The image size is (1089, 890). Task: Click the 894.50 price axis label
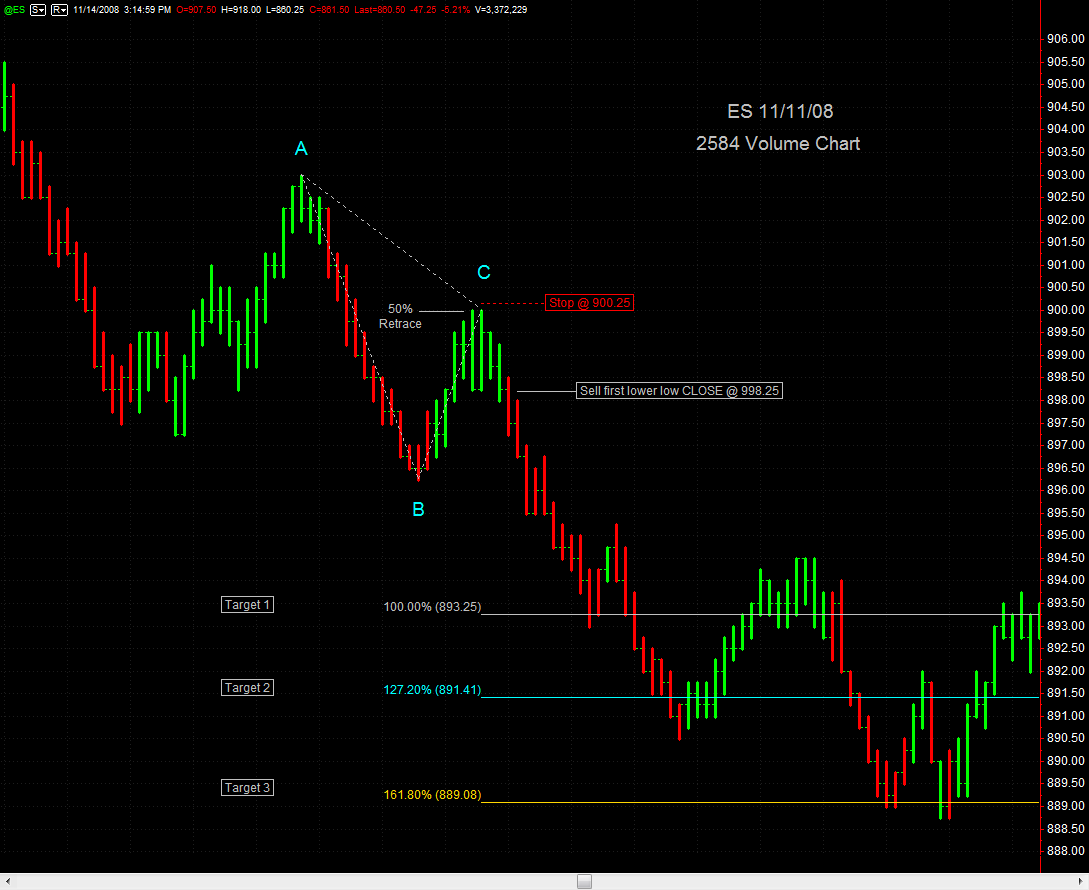[1065, 558]
